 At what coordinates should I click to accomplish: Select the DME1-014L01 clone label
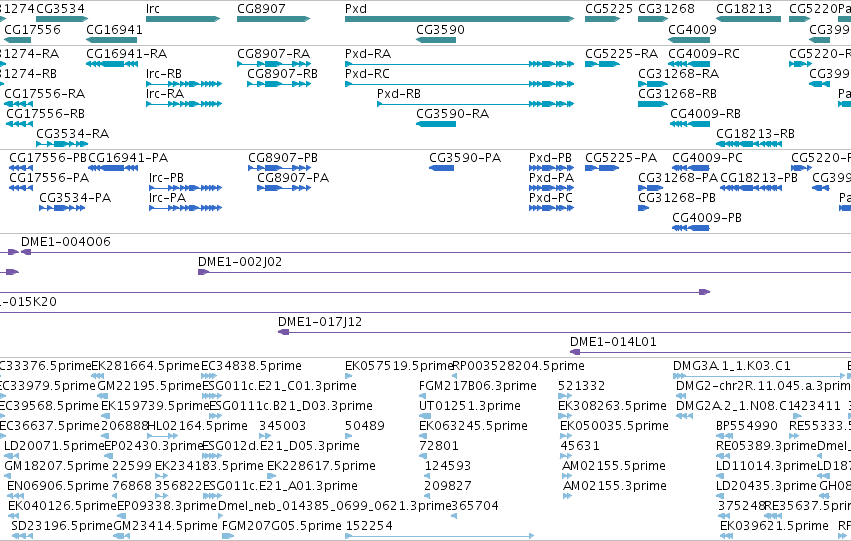(613, 342)
